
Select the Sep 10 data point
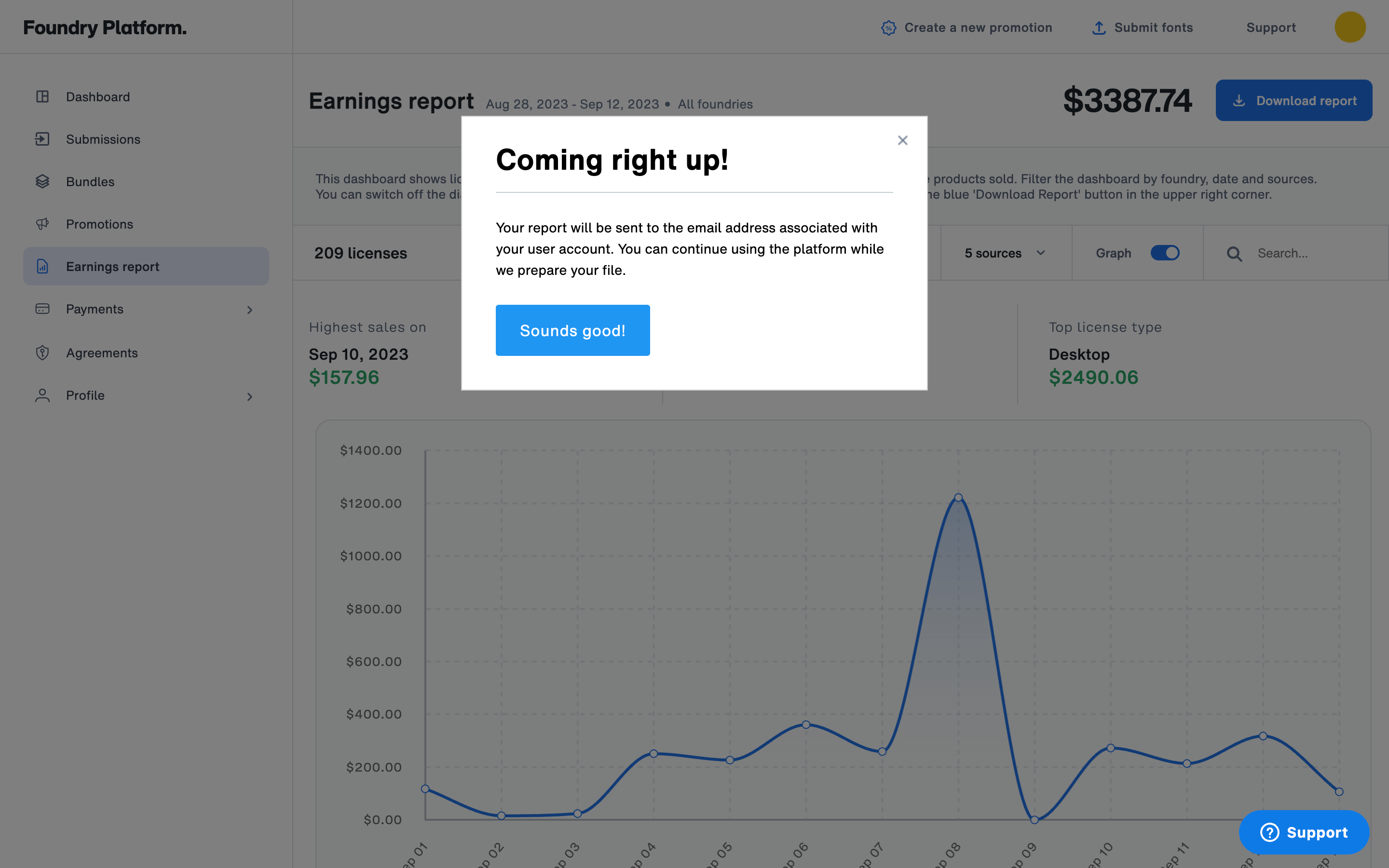(x=1111, y=748)
